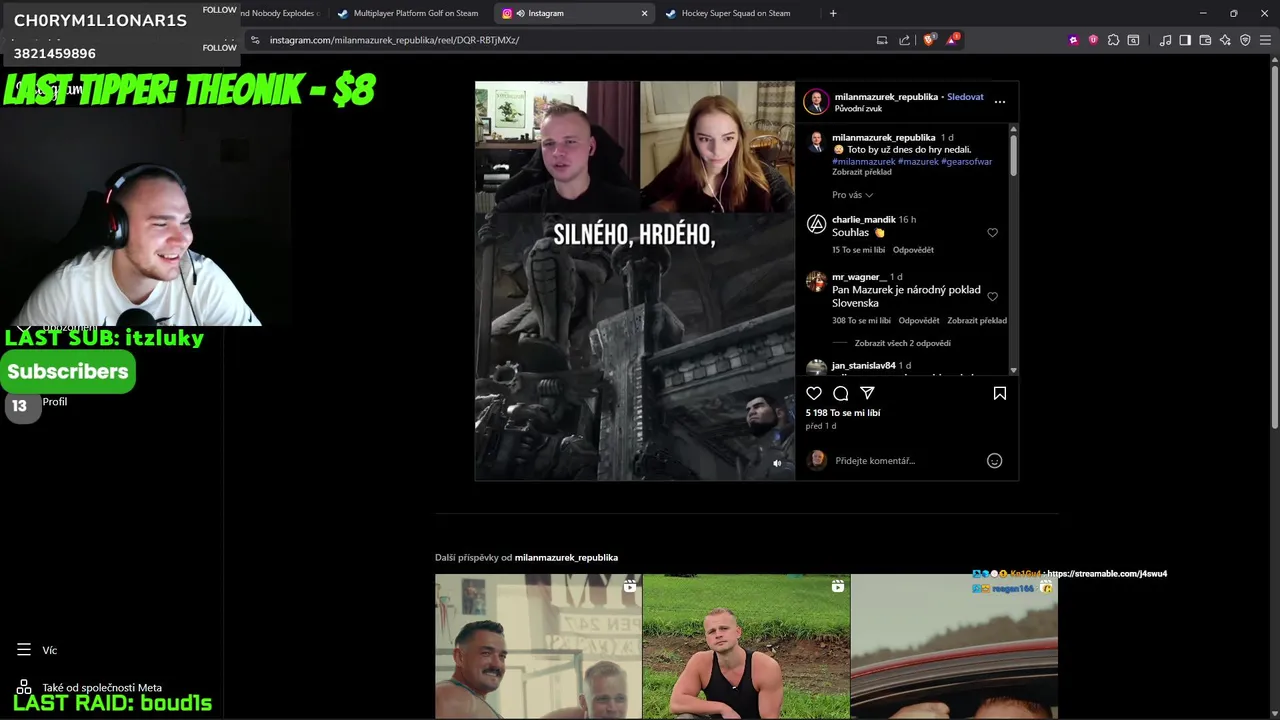The image size is (1280, 720).
Task: Open the browser share icon in address bar
Action: coord(905,40)
